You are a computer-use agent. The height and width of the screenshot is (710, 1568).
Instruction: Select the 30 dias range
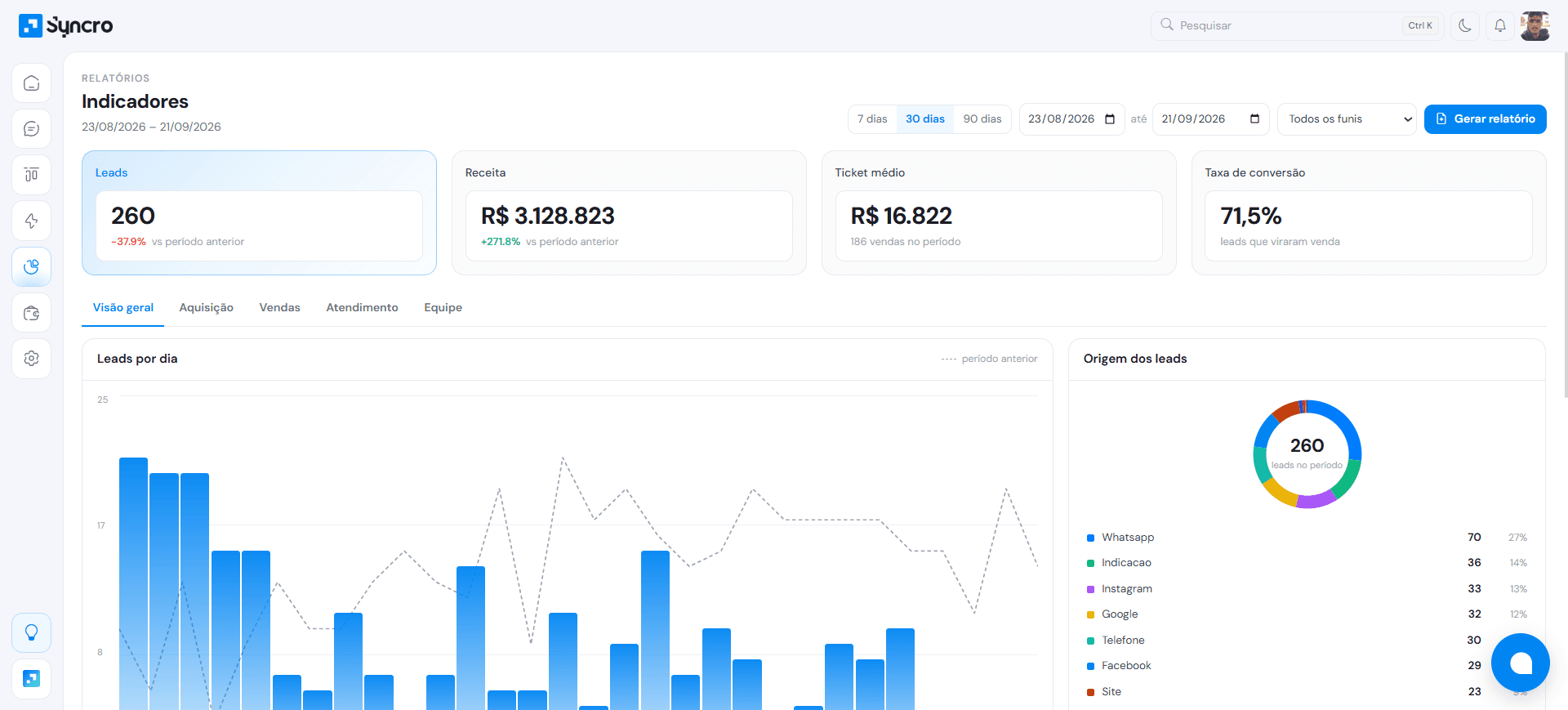925,119
